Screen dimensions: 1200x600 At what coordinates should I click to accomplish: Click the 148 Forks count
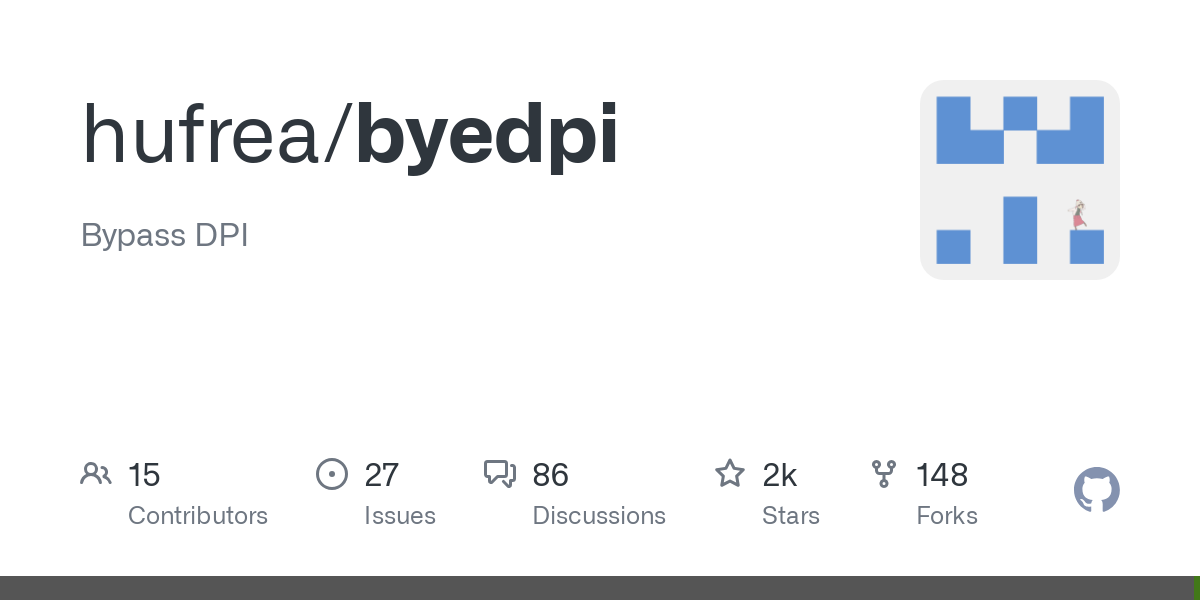point(942,475)
